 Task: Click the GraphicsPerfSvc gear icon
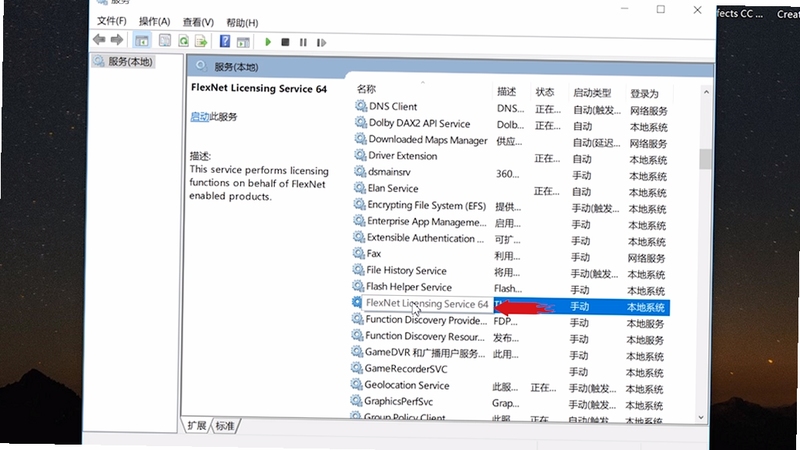356,401
